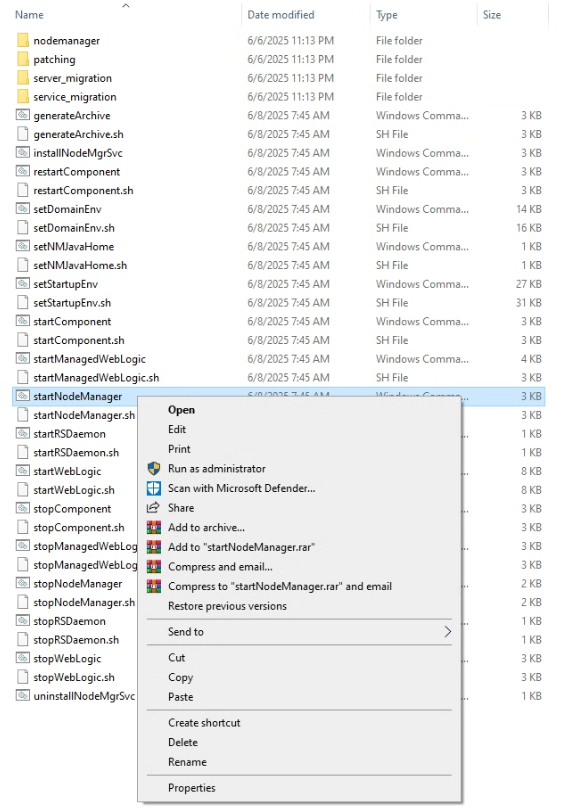Click the service_migration folder icon
The image size is (564, 808).
click(23, 97)
